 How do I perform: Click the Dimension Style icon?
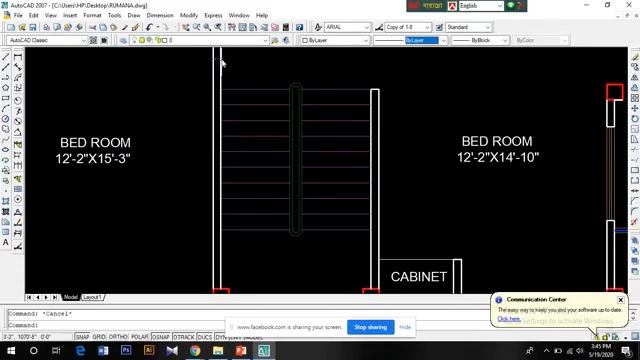pyautogui.click(x=379, y=27)
